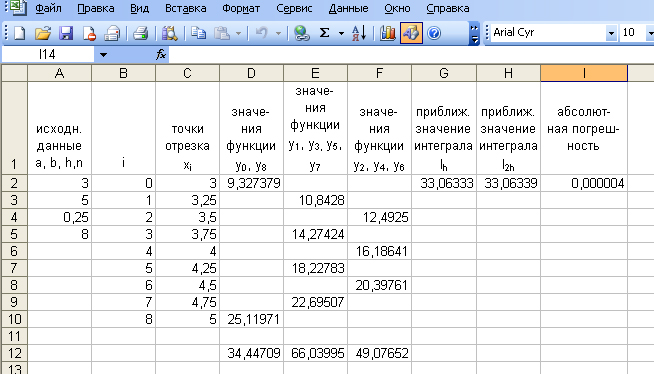Select column G header

(444, 73)
